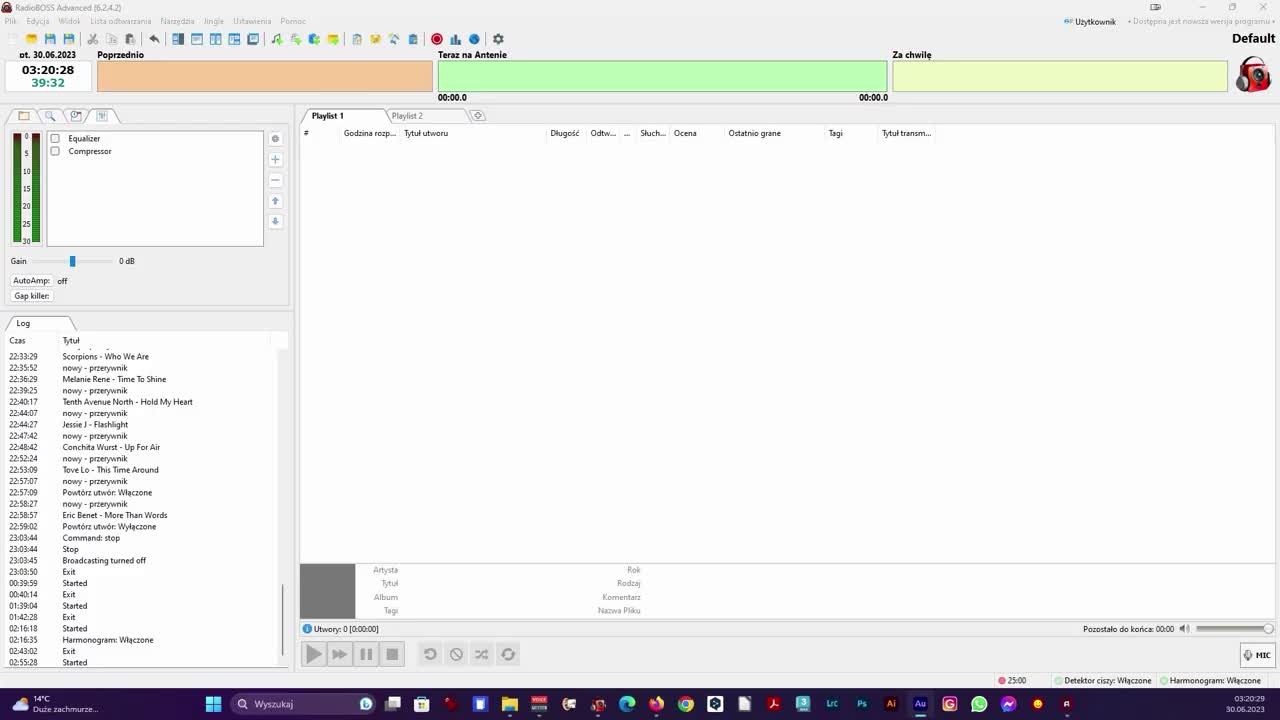
Task: Enable the Compressor checkbox
Action: coord(55,151)
